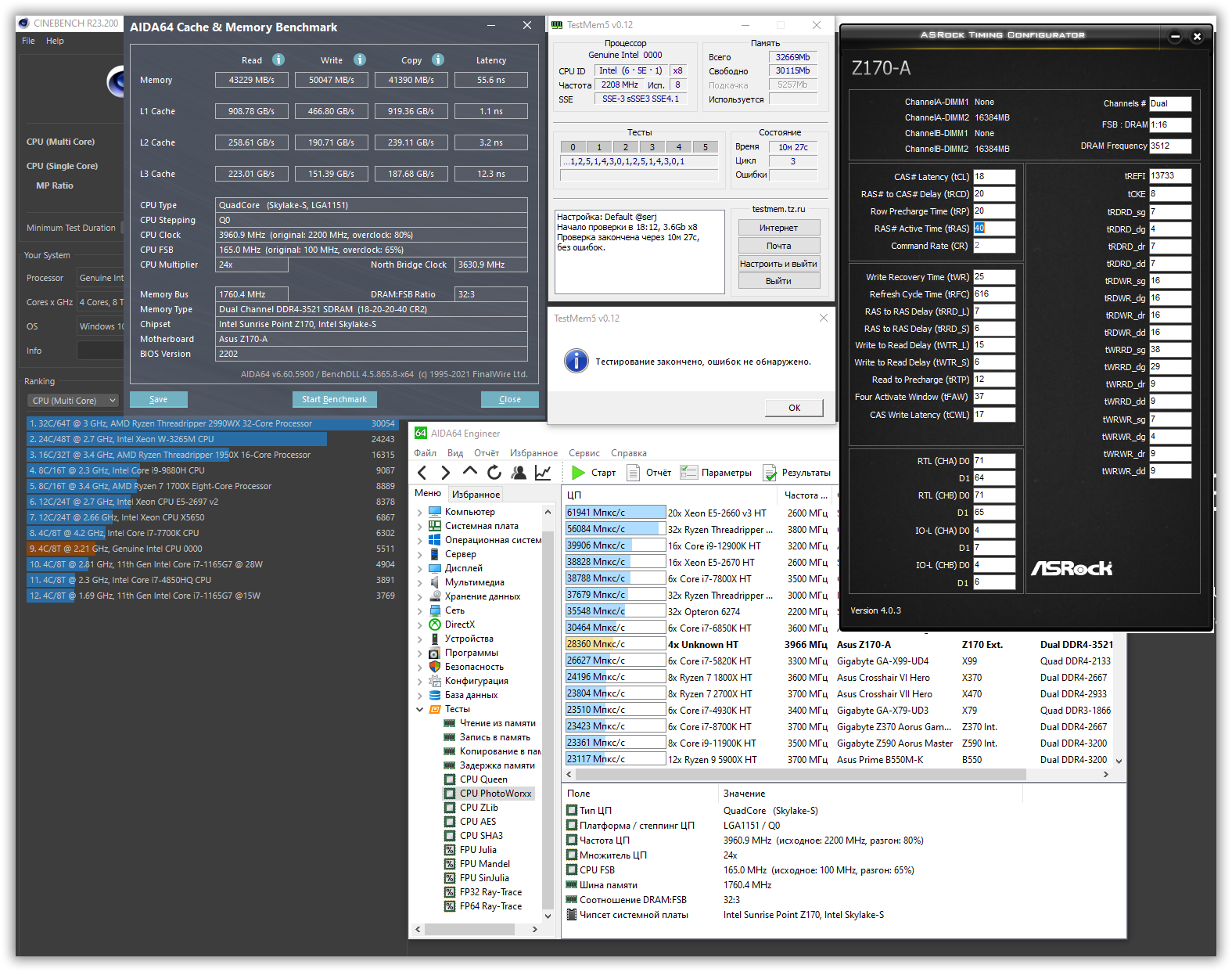This screenshot has width=1232, height=972.
Task: Click the Refresh Cycle Time (tRFC) field
Action: (x=994, y=294)
